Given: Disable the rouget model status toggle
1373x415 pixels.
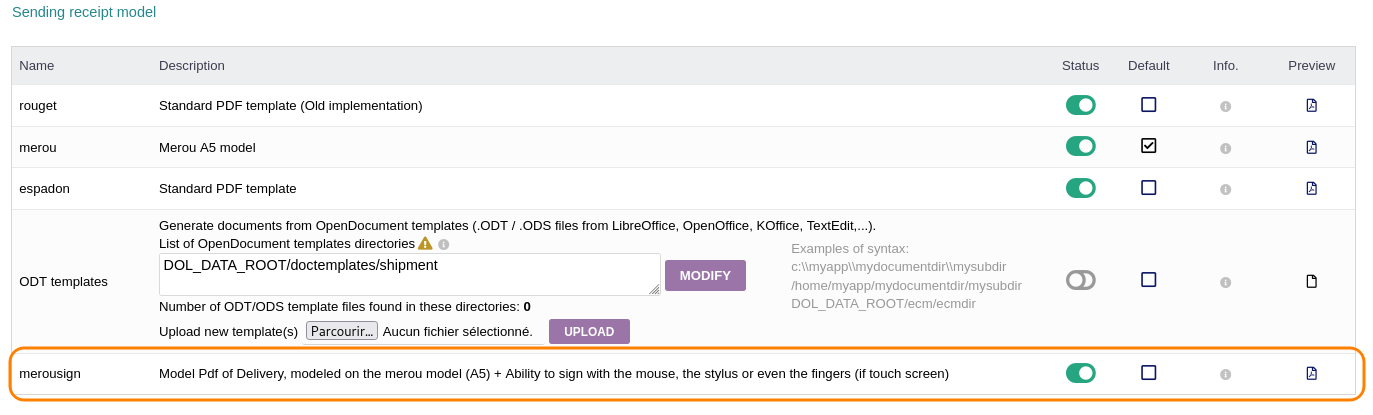Looking at the screenshot, I should pyautogui.click(x=1080, y=105).
